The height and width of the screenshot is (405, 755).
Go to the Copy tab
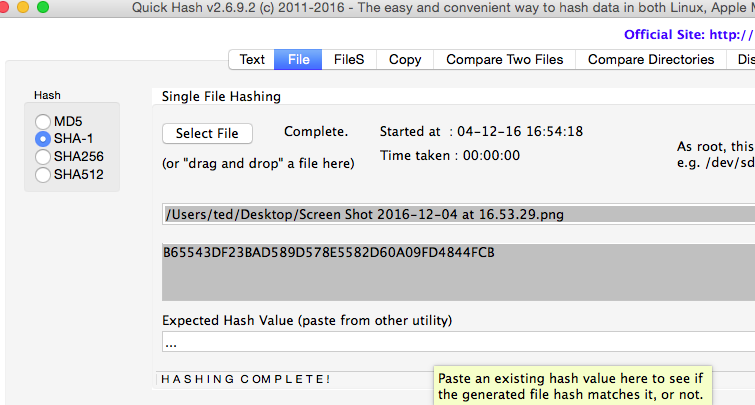(405, 59)
